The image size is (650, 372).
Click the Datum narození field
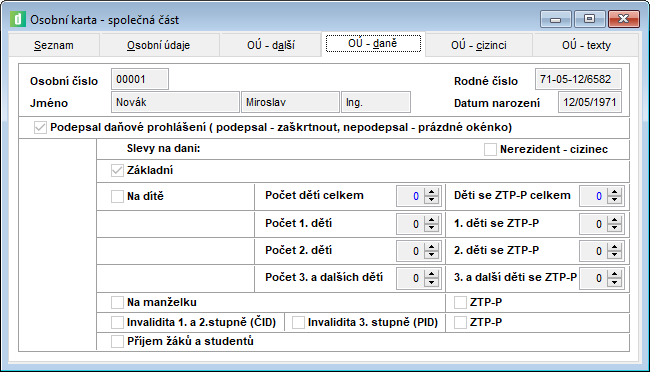point(590,102)
